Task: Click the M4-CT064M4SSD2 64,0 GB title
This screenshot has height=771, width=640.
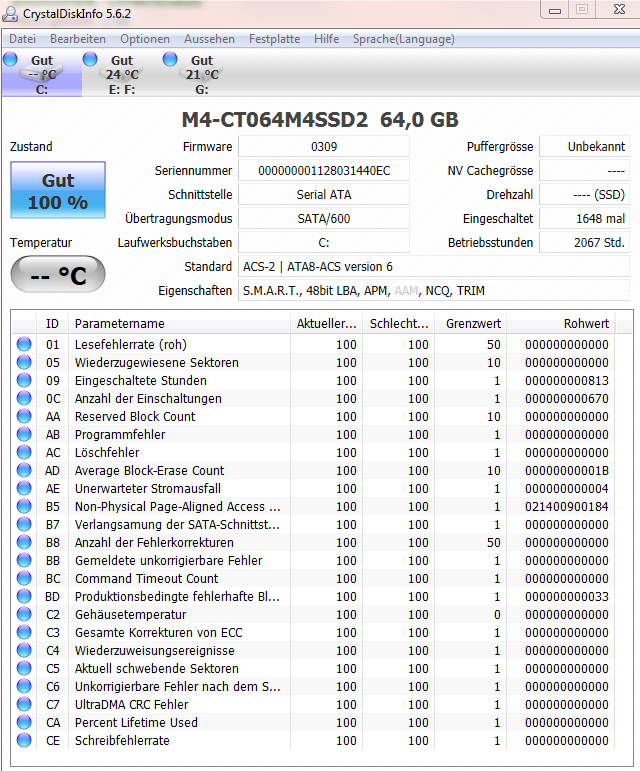Action: pyautogui.click(x=320, y=120)
